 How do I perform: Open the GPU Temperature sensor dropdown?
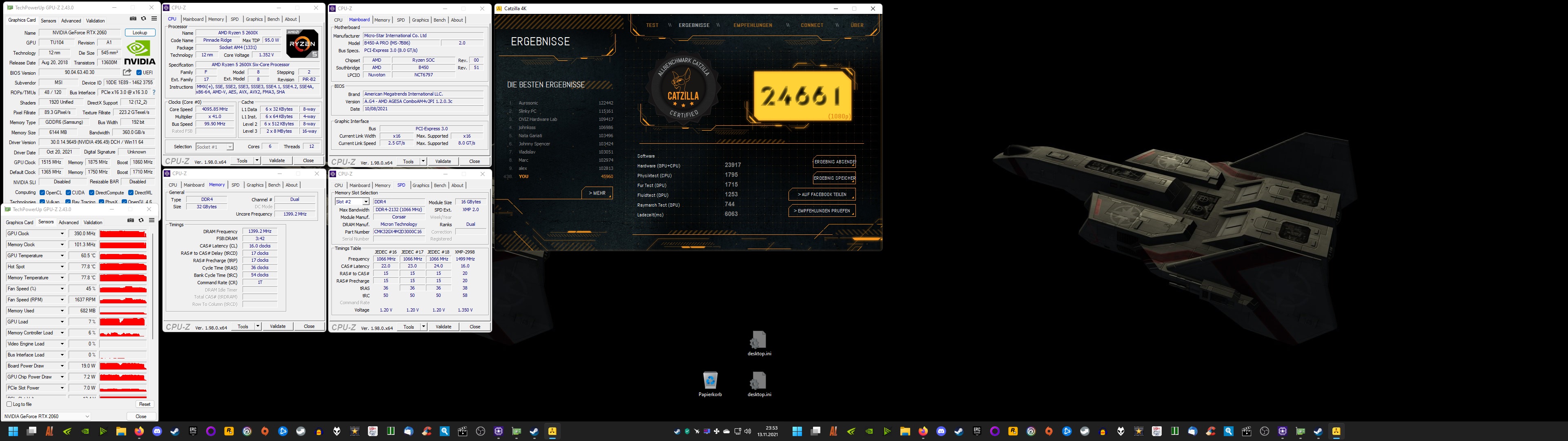[x=62, y=256]
